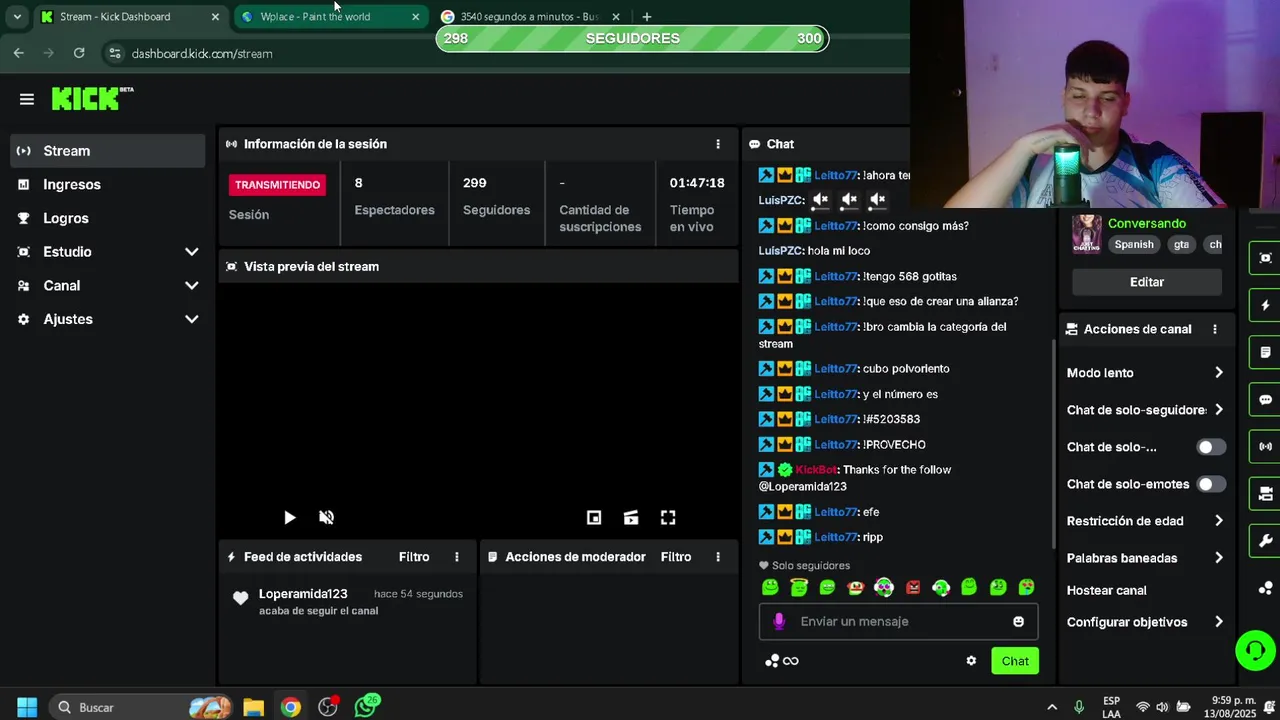This screenshot has height=720, width=1280.
Task: Open chat settings gear
Action: coord(971,661)
